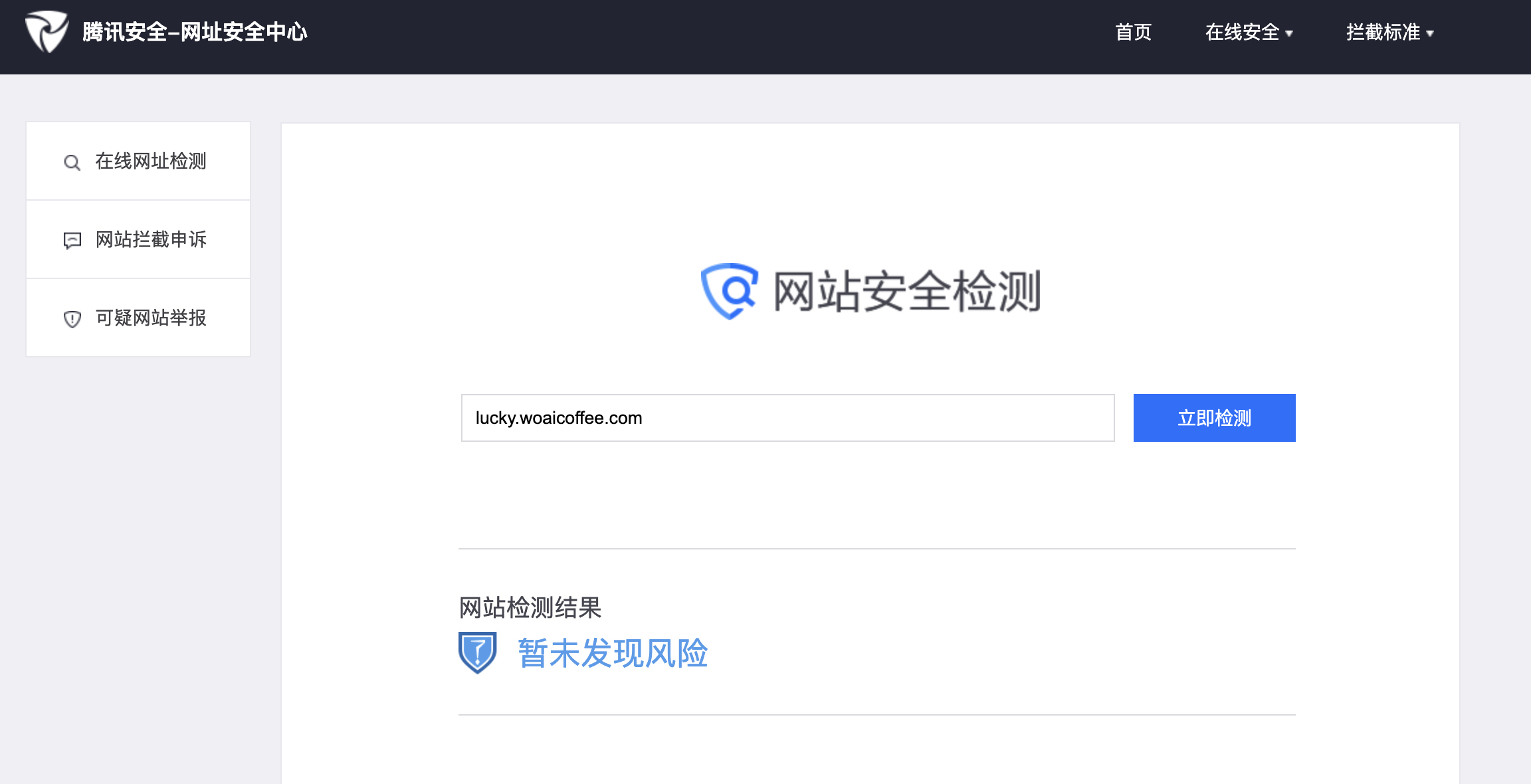Select 可疑网站举报 in the sidebar

(x=151, y=318)
